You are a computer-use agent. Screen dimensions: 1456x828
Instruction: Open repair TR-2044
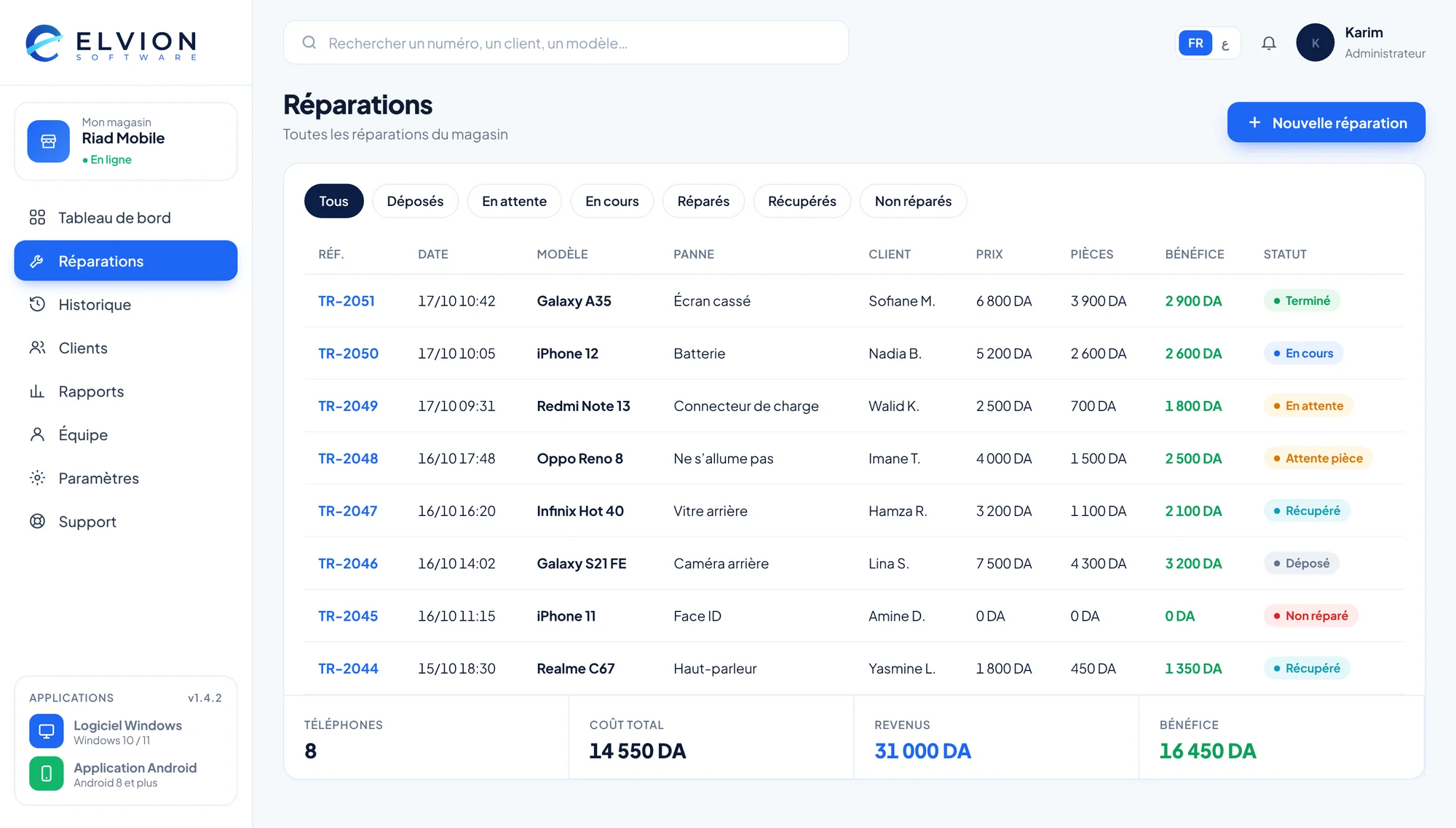click(x=348, y=668)
